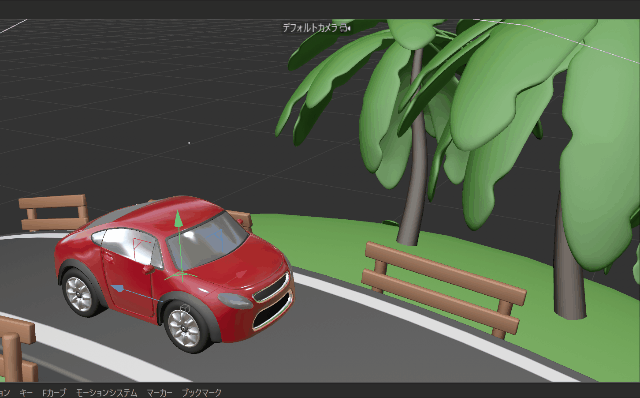Select the wooden fence behind the car
This screenshot has height=398, width=640.
[x=53, y=212]
